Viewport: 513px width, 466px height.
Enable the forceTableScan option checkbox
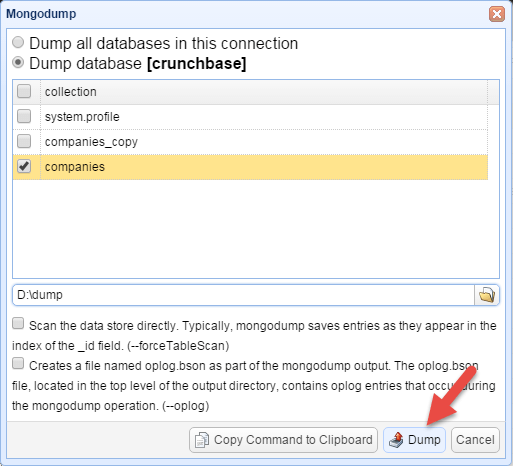(18, 324)
